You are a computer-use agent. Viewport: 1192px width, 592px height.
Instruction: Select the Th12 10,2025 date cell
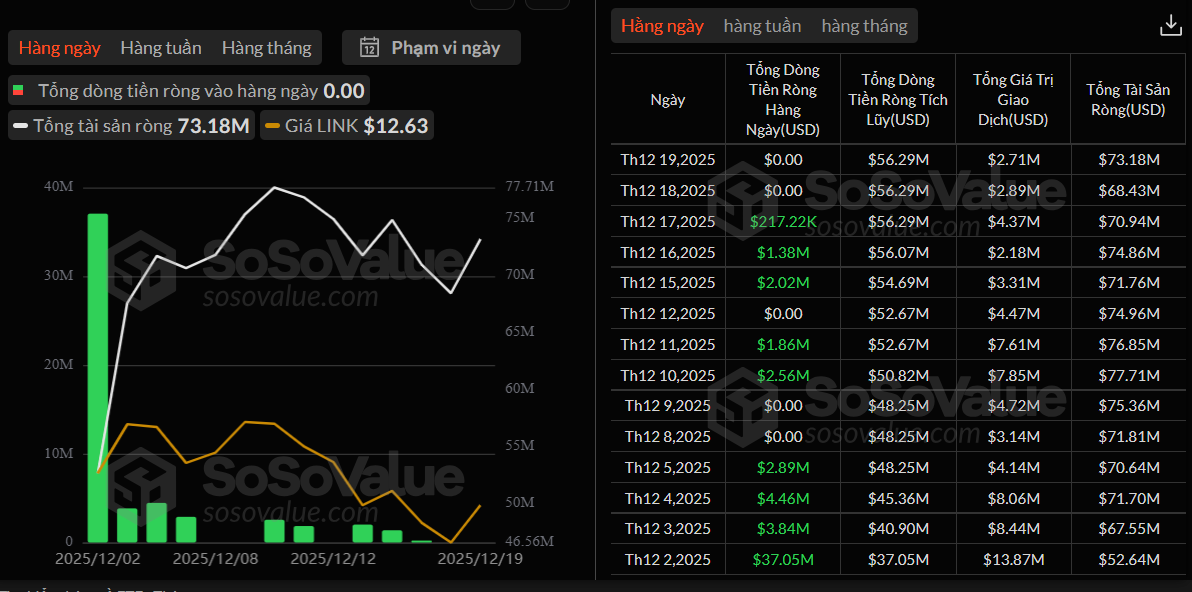668,376
